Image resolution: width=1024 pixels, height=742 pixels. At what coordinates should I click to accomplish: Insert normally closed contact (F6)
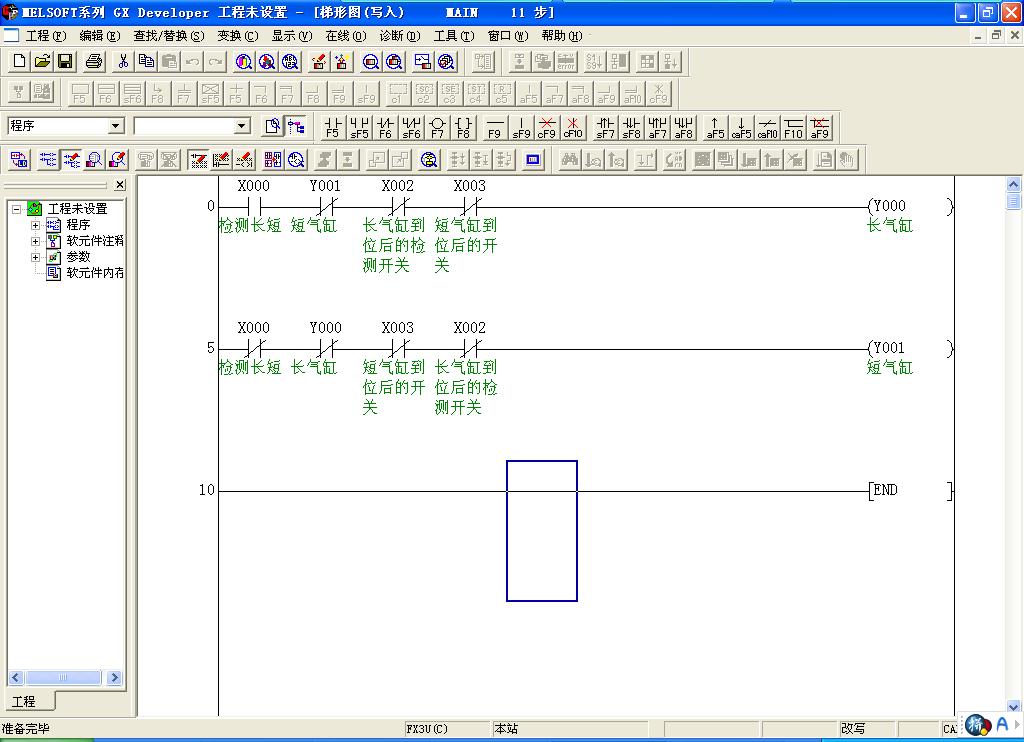[385, 127]
